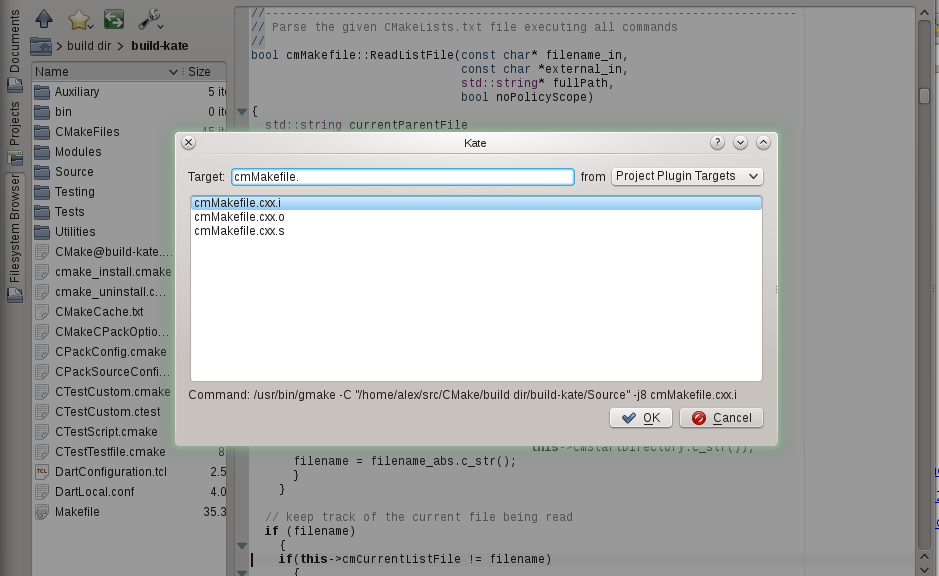Screen dimensions: 939x576
Task: Click the Makefile file icon
Action: tap(42, 512)
